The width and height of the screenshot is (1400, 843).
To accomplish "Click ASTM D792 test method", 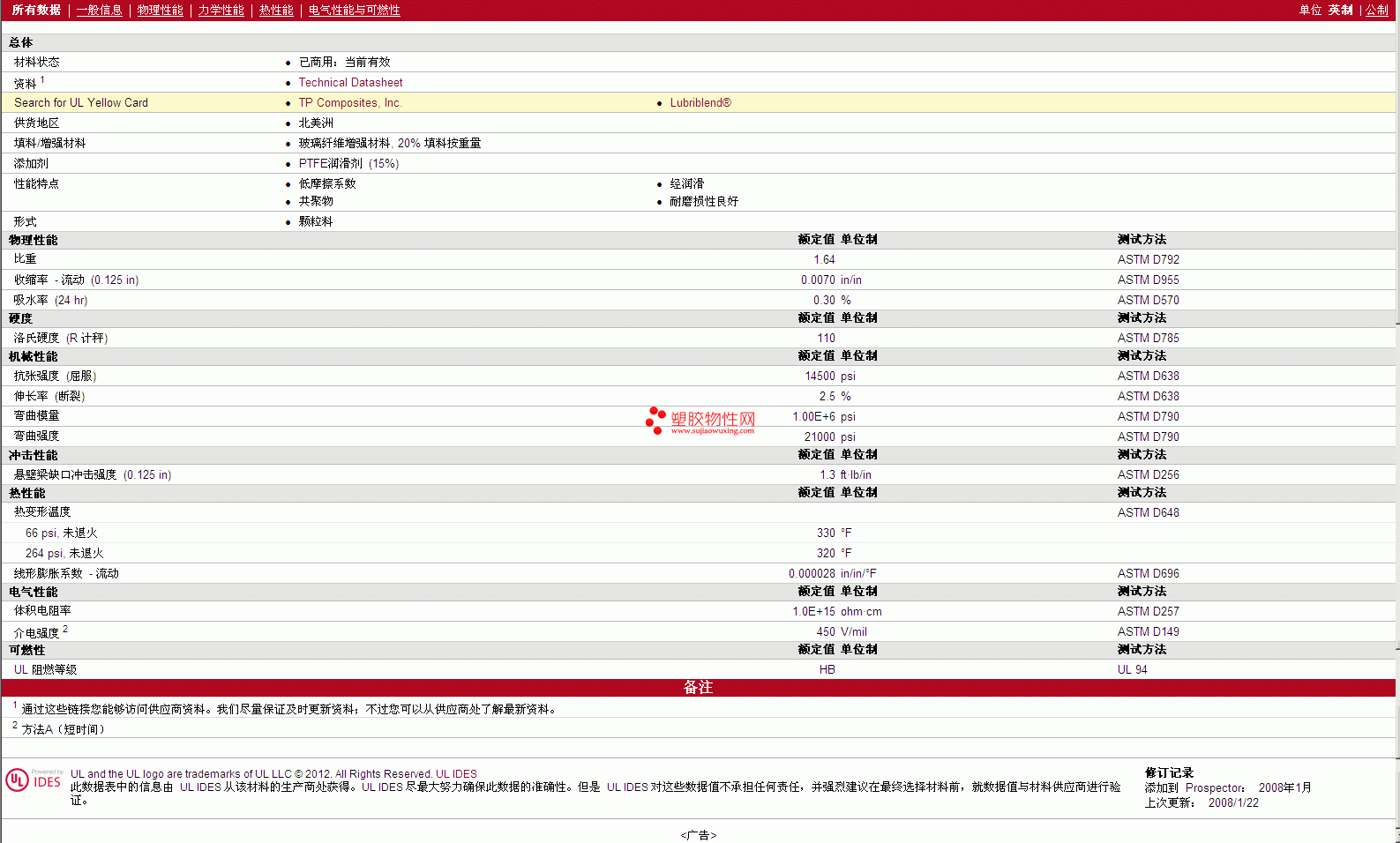I will 1148,260.
